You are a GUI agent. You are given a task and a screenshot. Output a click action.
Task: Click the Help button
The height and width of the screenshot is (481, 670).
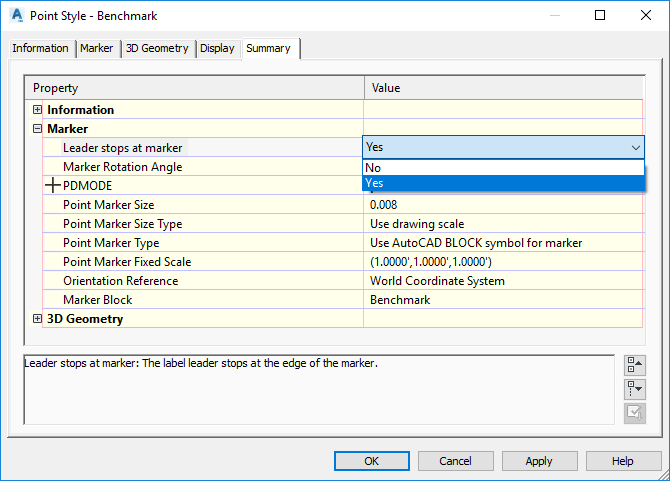(623, 461)
